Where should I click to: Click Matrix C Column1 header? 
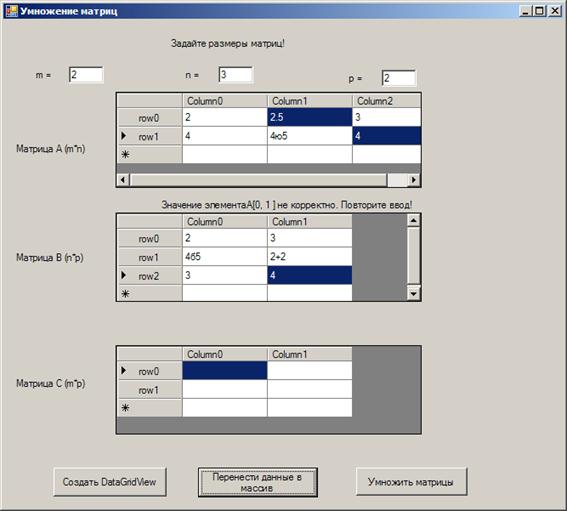coord(310,354)
